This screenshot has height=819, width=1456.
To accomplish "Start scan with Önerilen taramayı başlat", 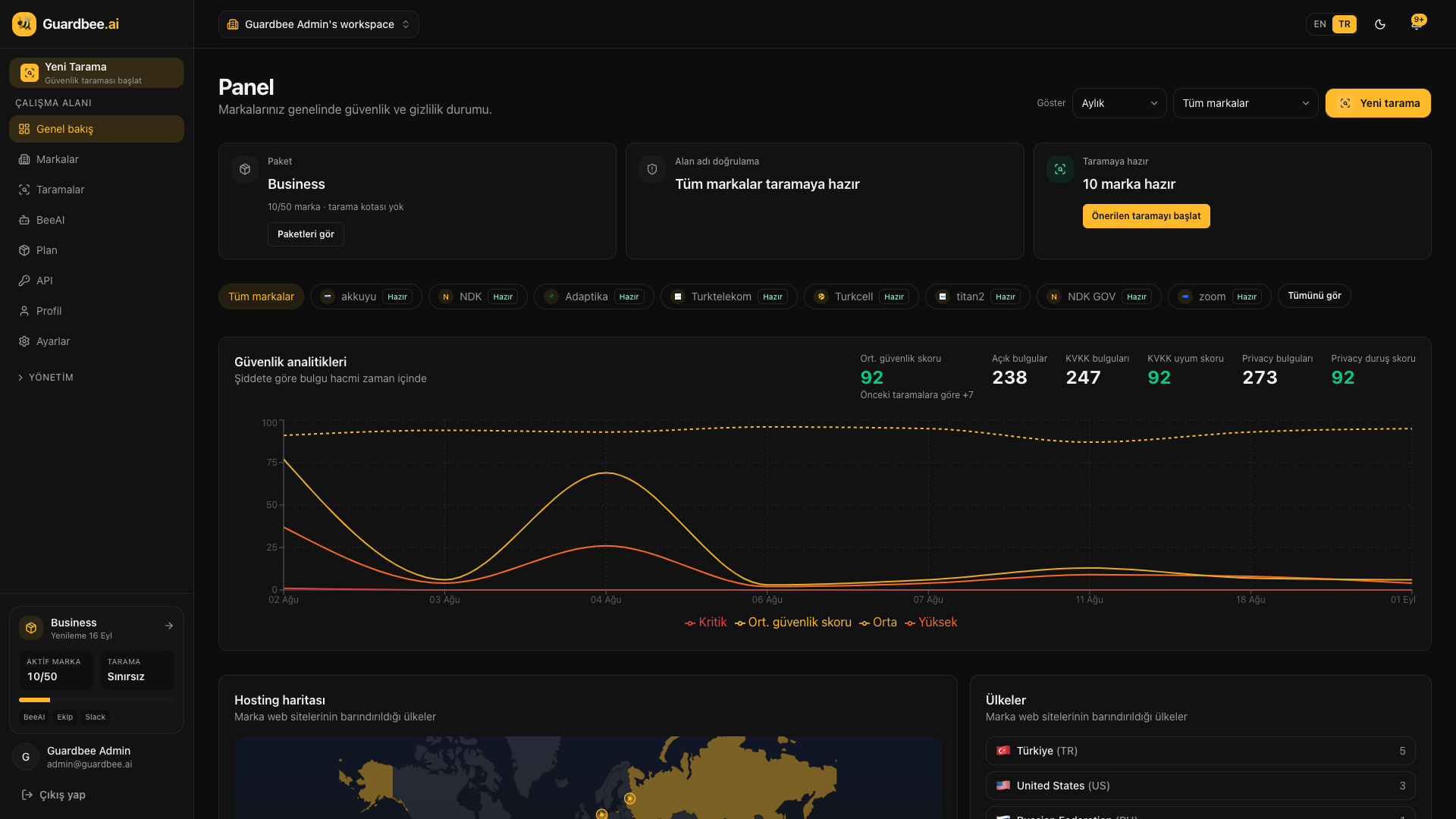I will coord(1146,216).
